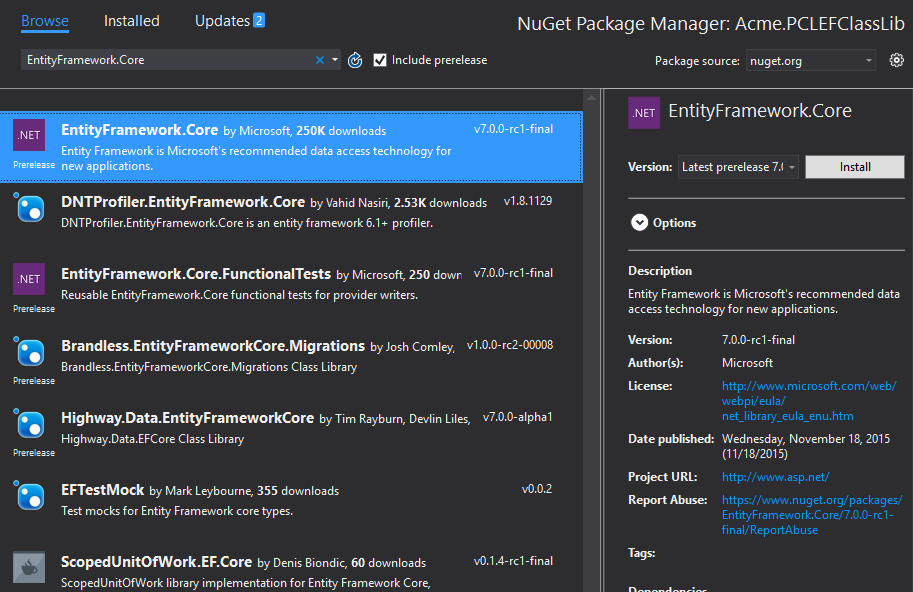Click the Install button
The image size is (913, 592).
(x=854, y=167)
